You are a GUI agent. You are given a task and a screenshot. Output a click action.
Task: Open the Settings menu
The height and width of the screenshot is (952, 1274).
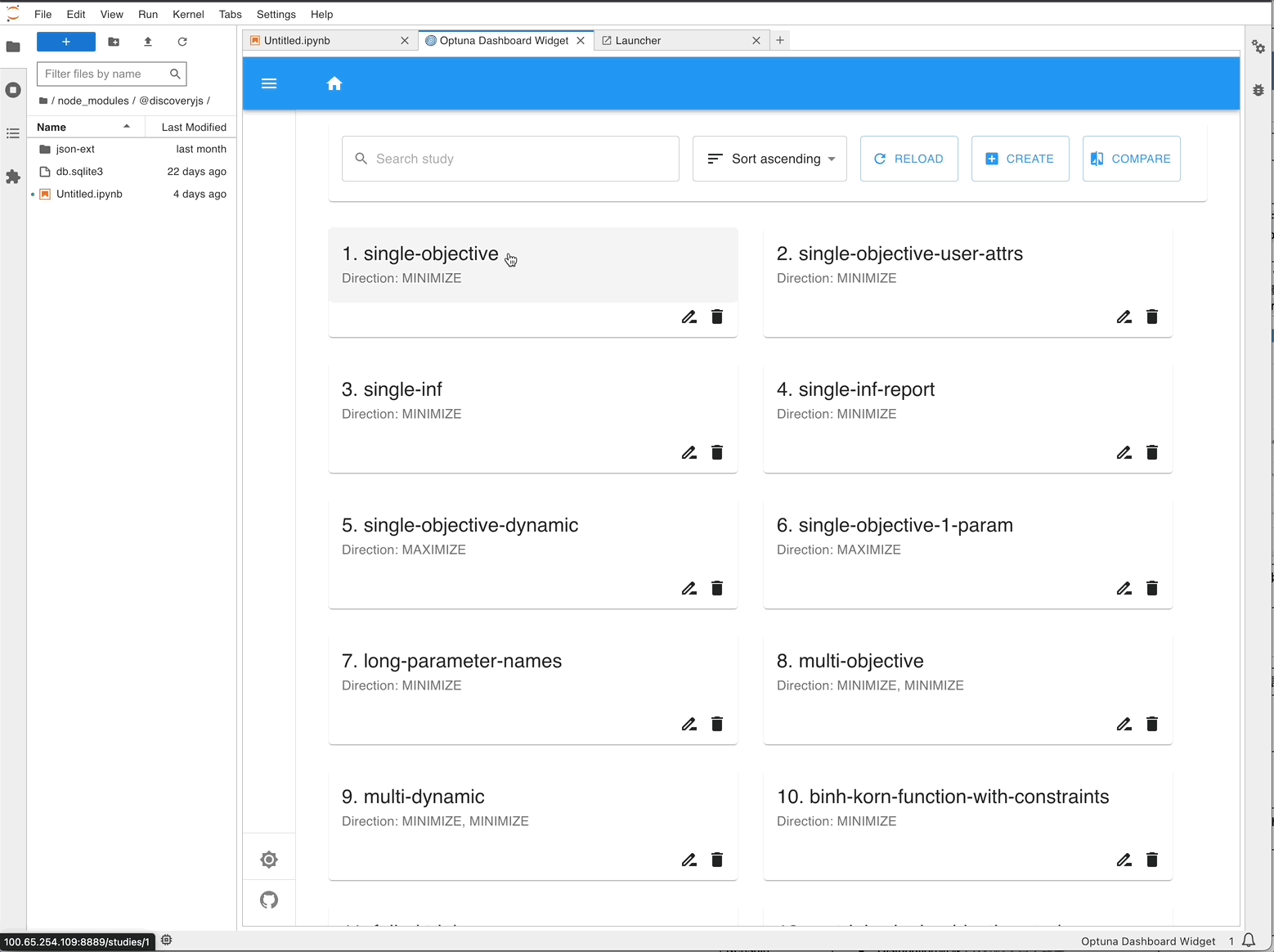tap(276, 14)
